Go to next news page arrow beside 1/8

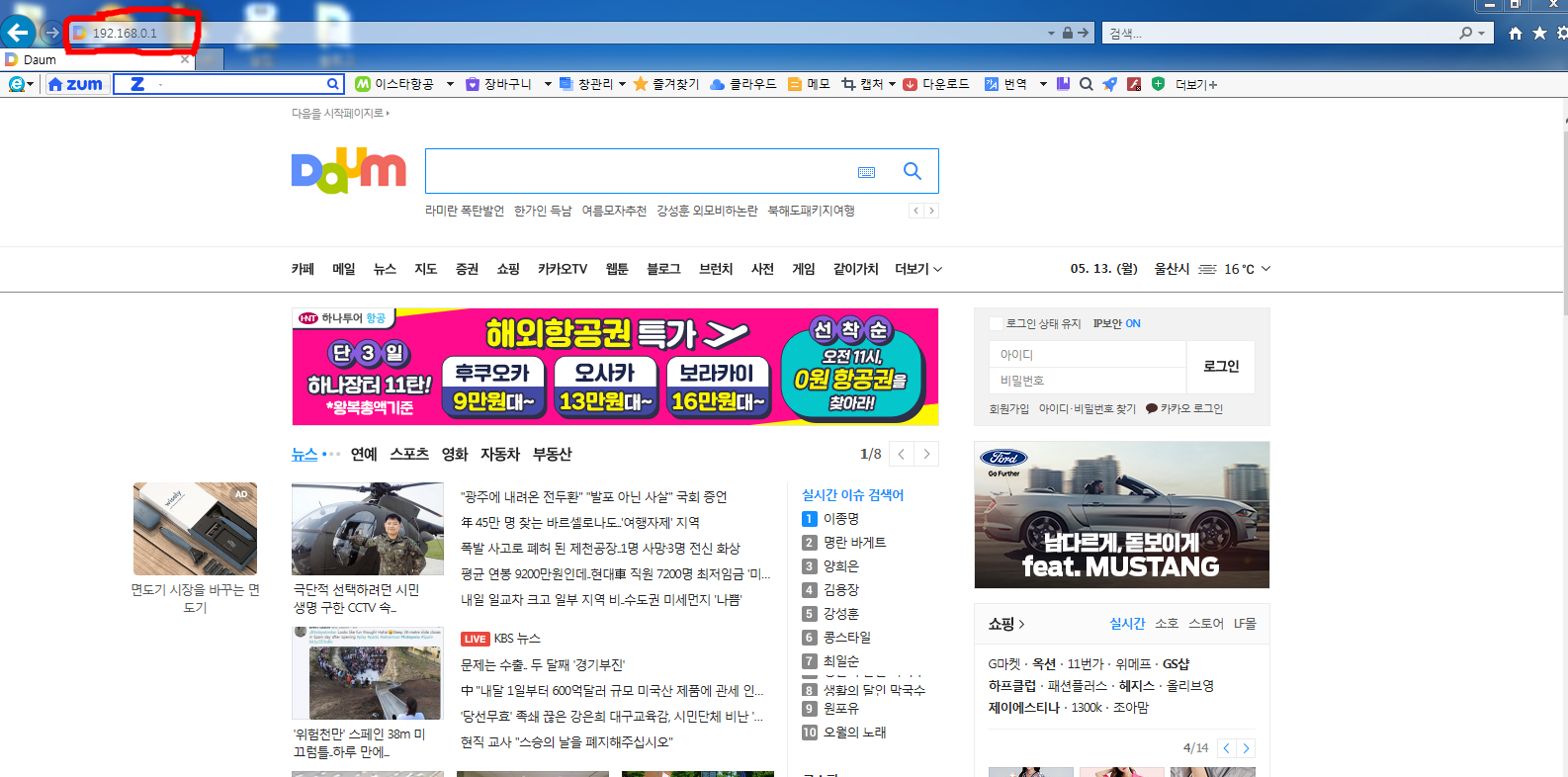926,454
